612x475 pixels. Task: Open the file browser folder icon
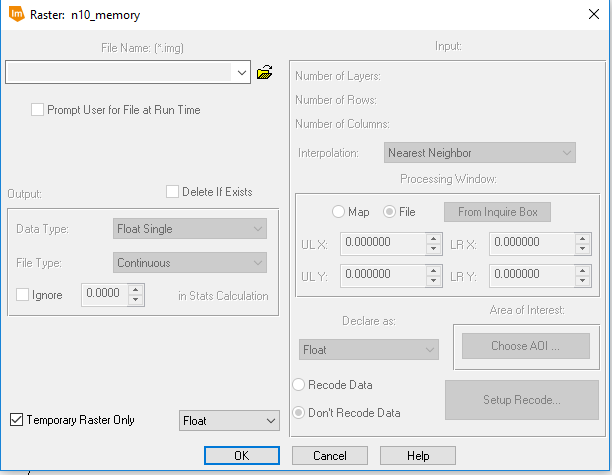point(264,72)
